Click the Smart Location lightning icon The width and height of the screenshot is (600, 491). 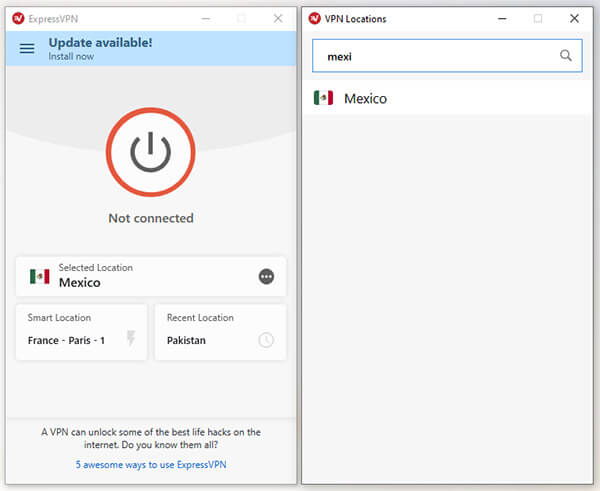131,338
